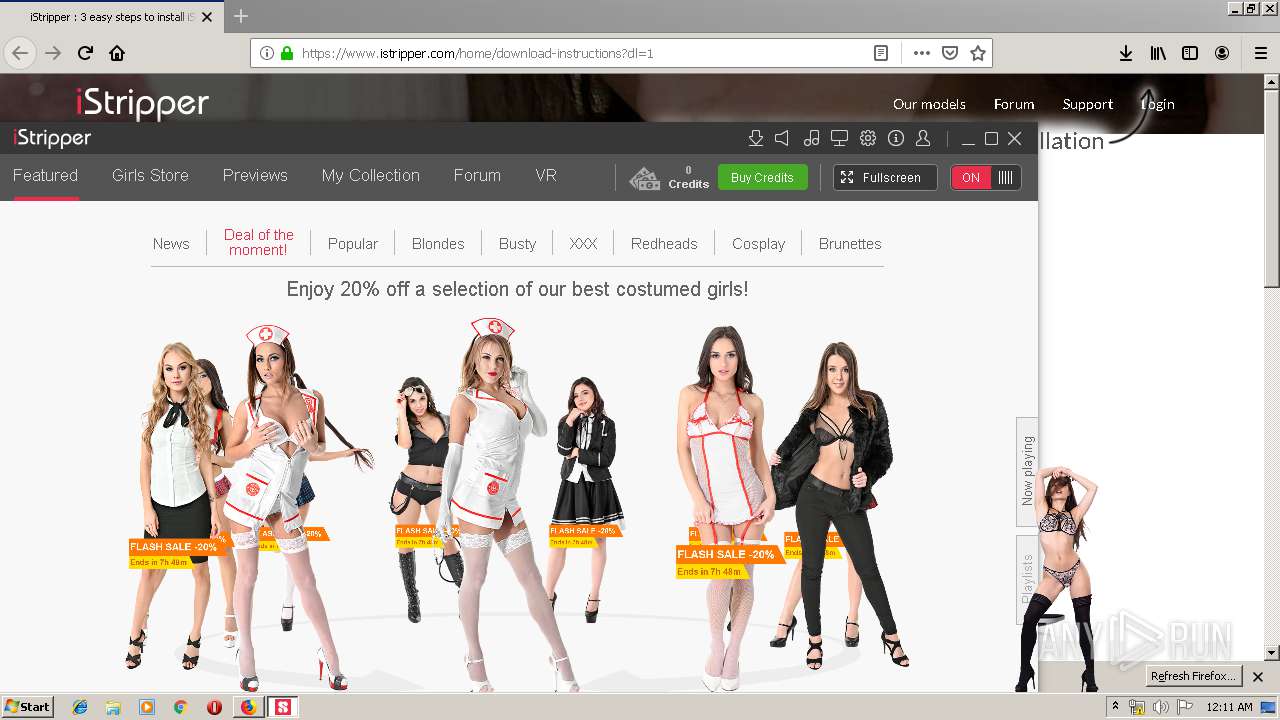Select News category
Viewport: 1280px width, 720px height.
(171, 243)
